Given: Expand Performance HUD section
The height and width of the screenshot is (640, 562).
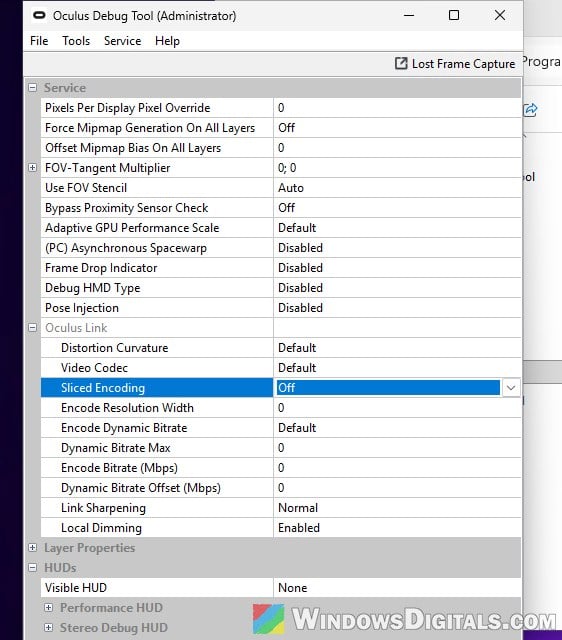Looking at the screenshot, I should pyautogui.click(x=49, y=608).
